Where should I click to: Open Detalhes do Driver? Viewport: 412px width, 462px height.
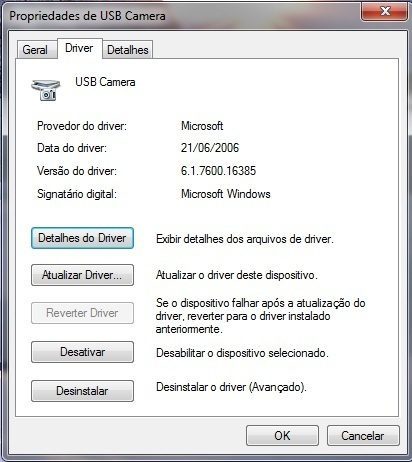click(x=82, y=238)
